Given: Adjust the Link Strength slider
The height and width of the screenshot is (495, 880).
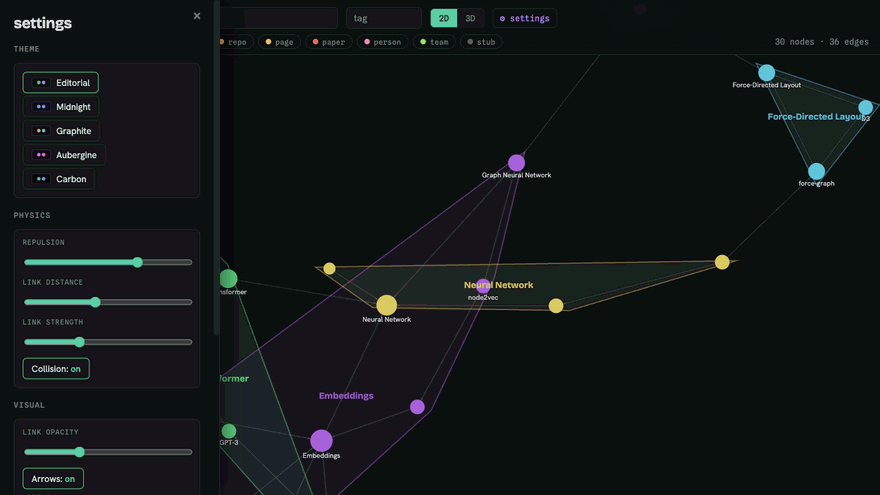Looking at the screenshot, I should pyautogui.click(x=108, y=342).
